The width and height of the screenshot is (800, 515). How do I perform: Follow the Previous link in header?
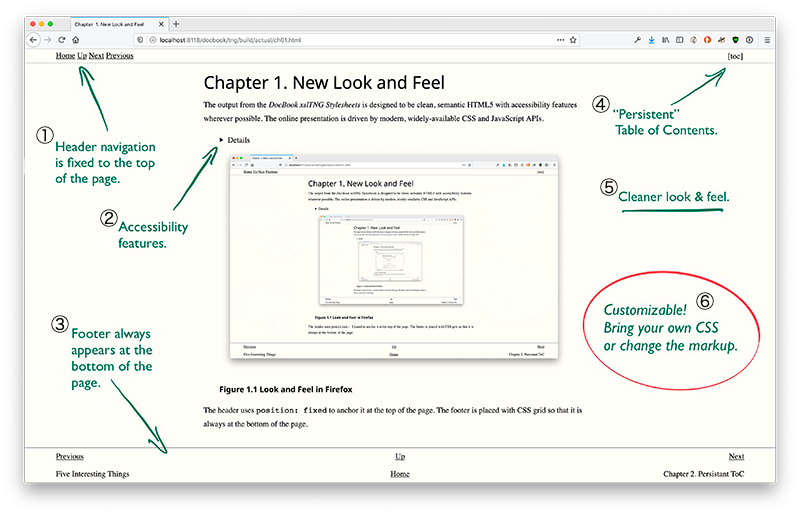point(120,56)
